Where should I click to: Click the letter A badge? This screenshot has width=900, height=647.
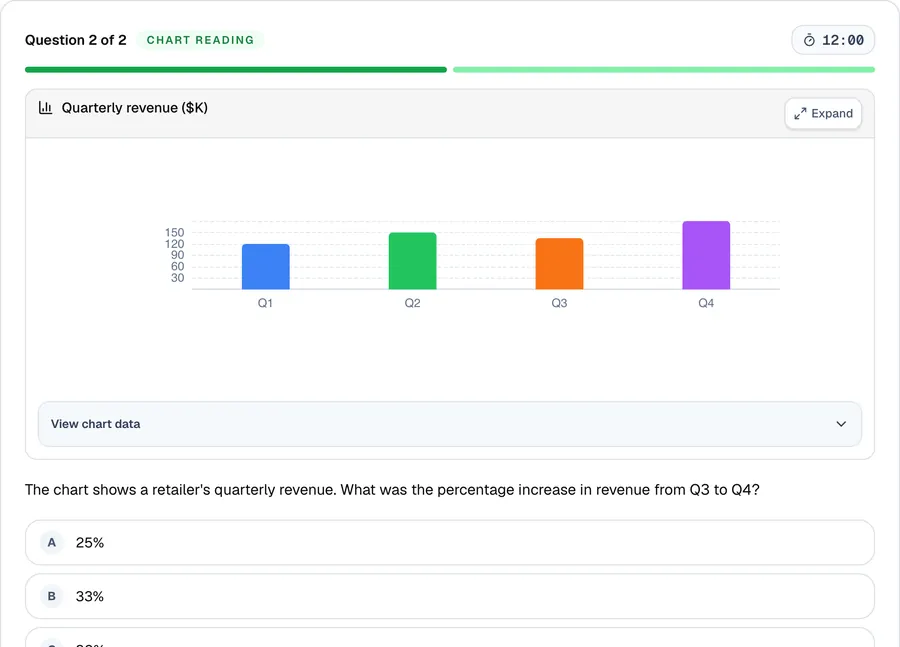point(52,543)
